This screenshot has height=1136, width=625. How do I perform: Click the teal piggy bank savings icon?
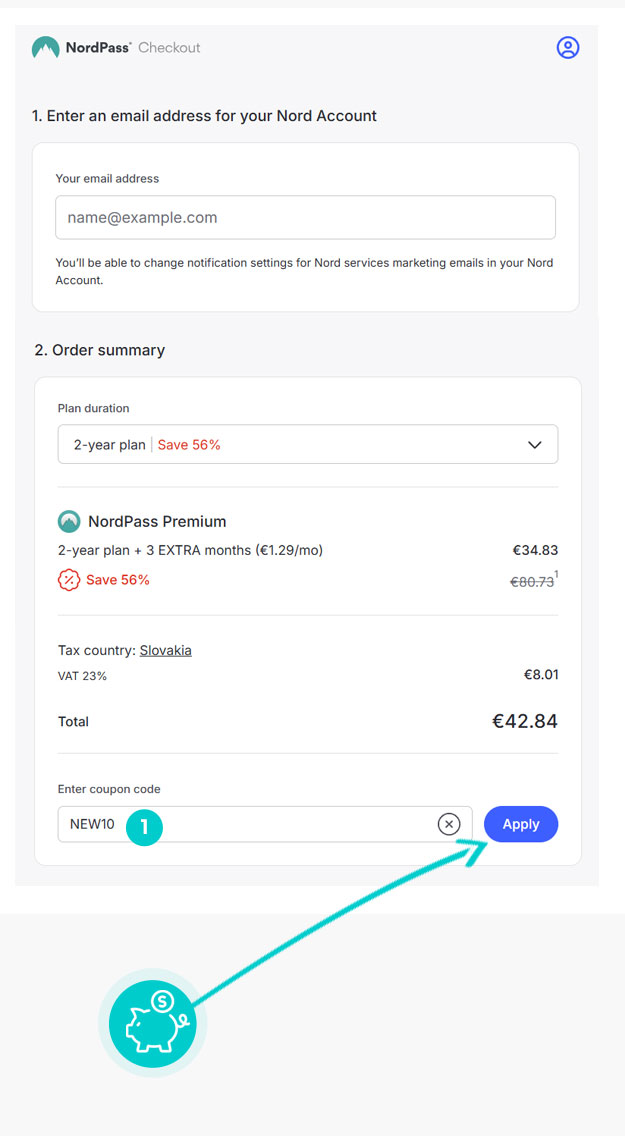(153, 1022)
